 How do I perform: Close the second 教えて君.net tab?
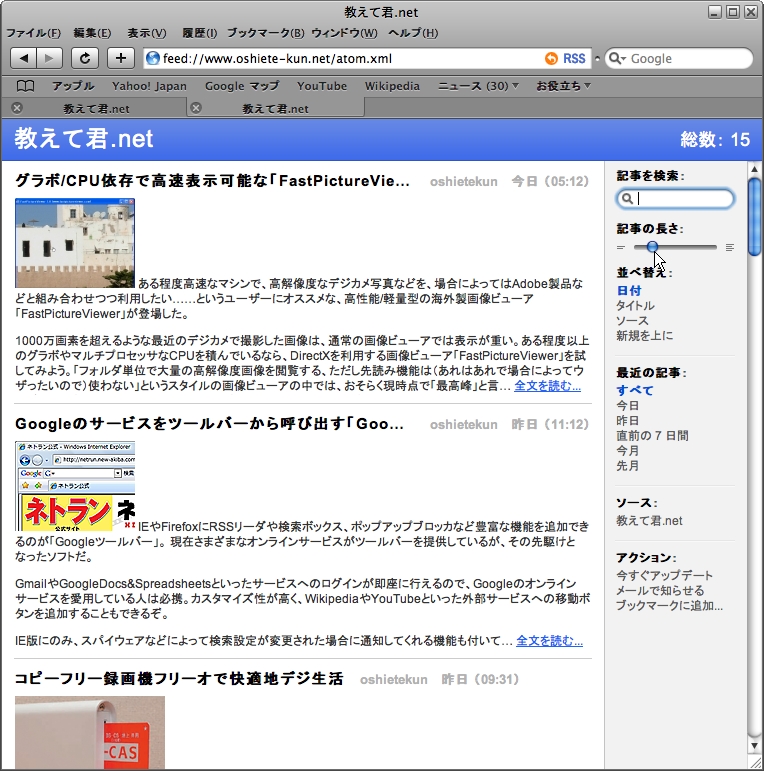pos(196,108)
